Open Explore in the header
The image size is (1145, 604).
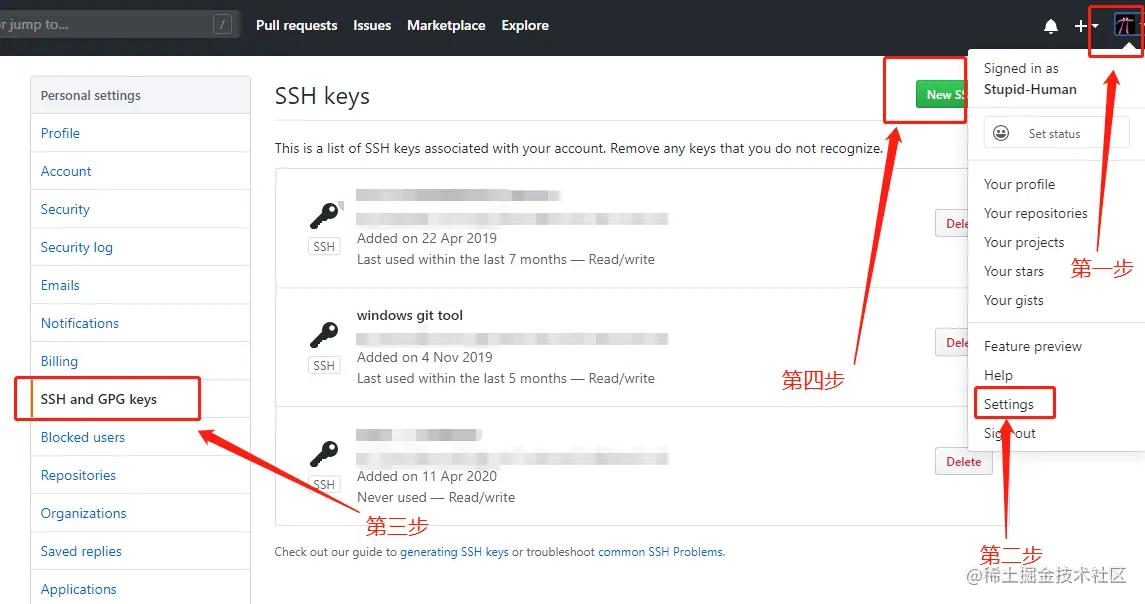[x=525, y=26]
